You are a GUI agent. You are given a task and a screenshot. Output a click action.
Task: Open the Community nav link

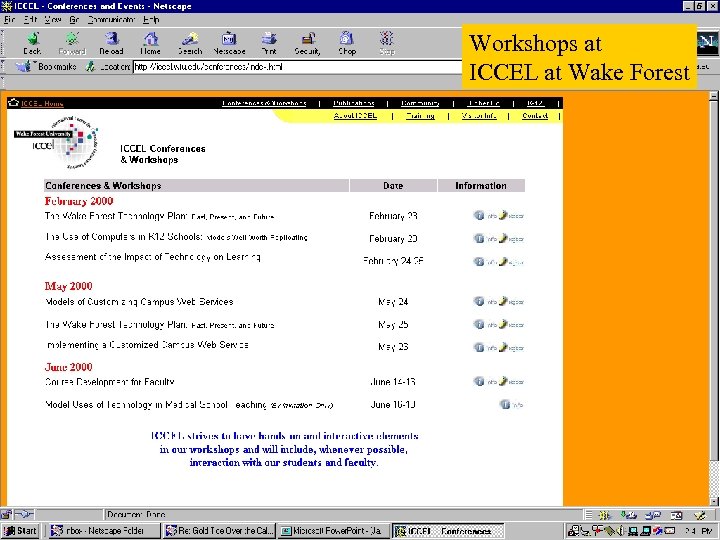420,103
